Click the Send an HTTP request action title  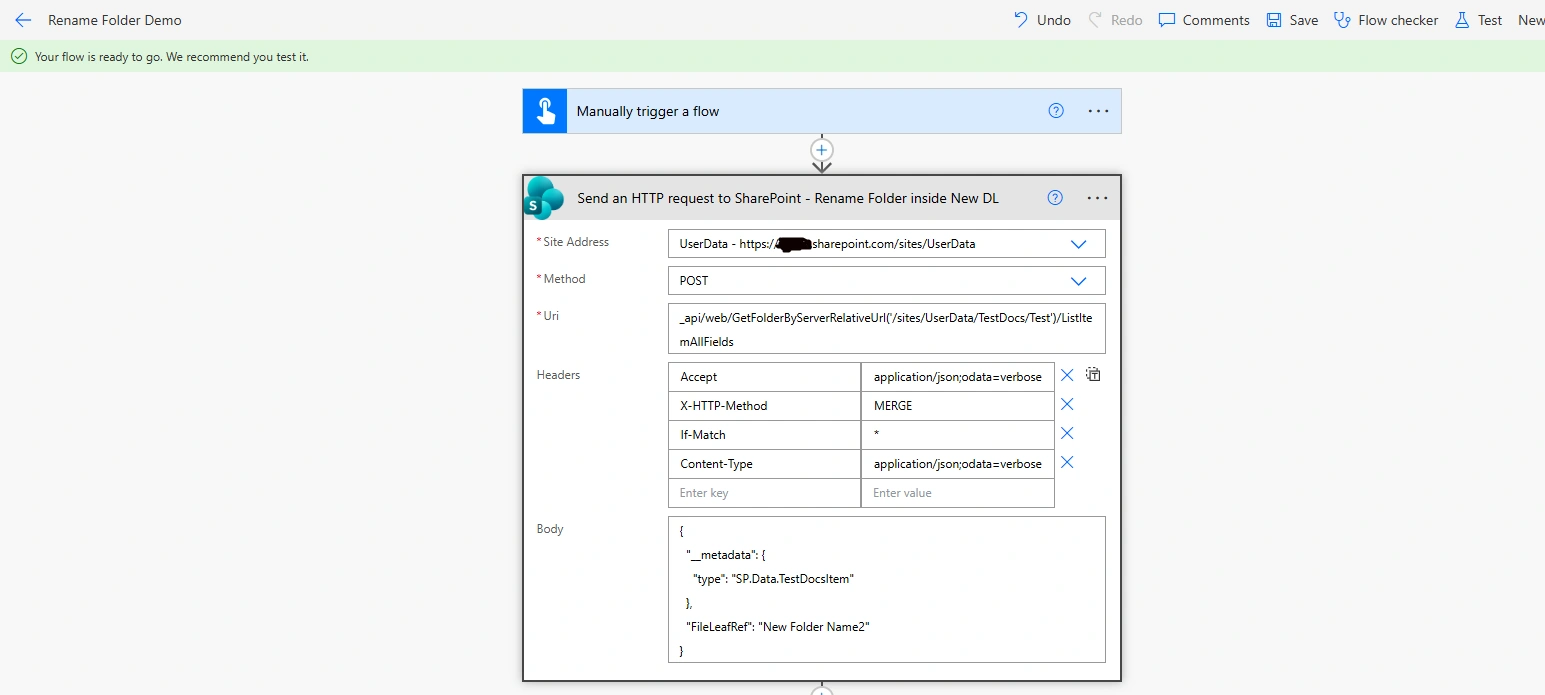[788, 198]
